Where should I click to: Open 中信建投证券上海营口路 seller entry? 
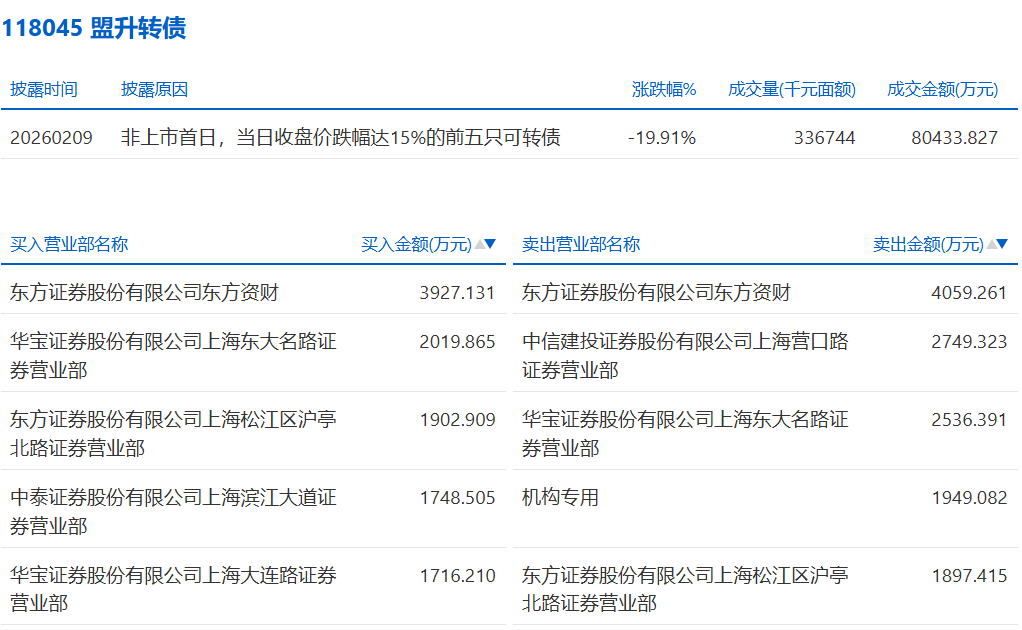[x=685, y=355]
